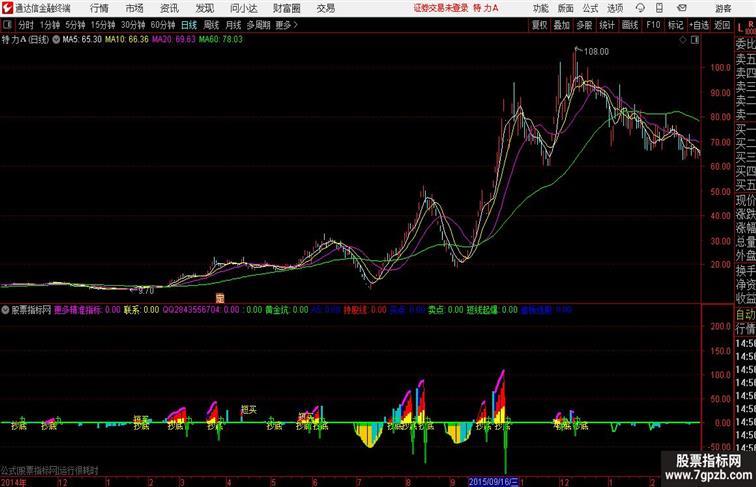Image resolution: width=756 pixels, height=487 pixels.
Task: Click the 卖点: 0.00 value
Action: pyautogui.click(x=446, y=310)
